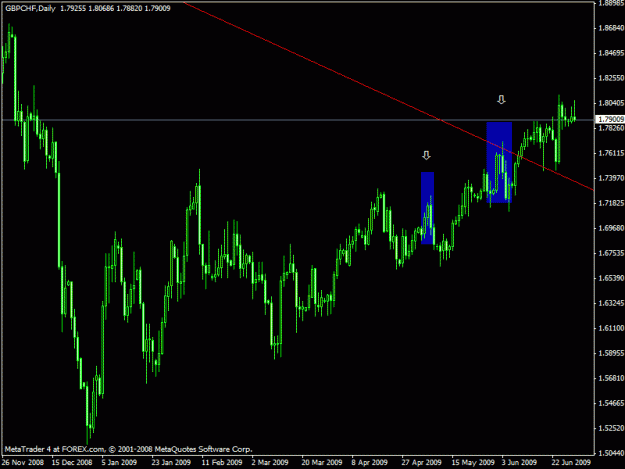
Task: Click the 1.73970 price axis label
Action: [x=611, y=178]
